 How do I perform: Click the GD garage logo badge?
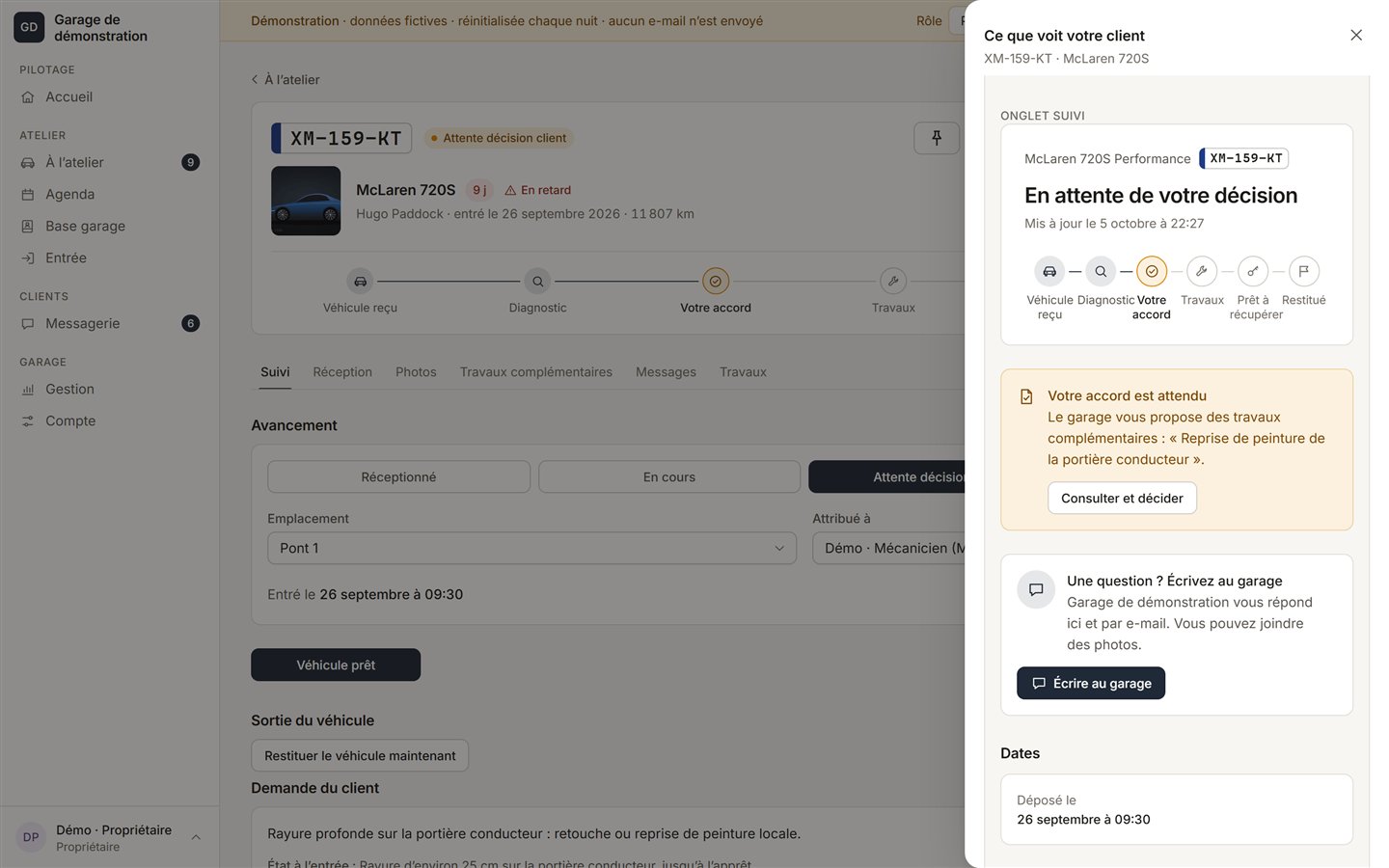point(29,27)
